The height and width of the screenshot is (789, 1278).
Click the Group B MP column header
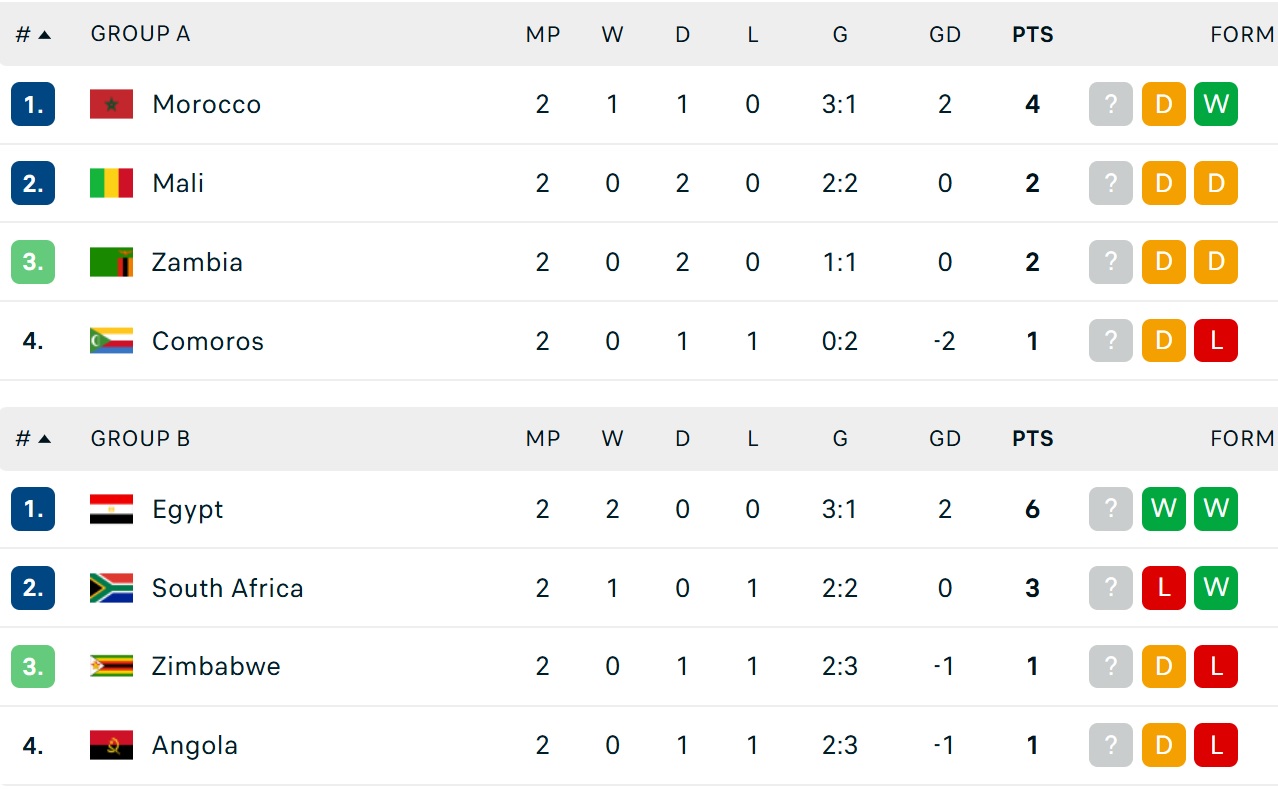coord(543,438)
